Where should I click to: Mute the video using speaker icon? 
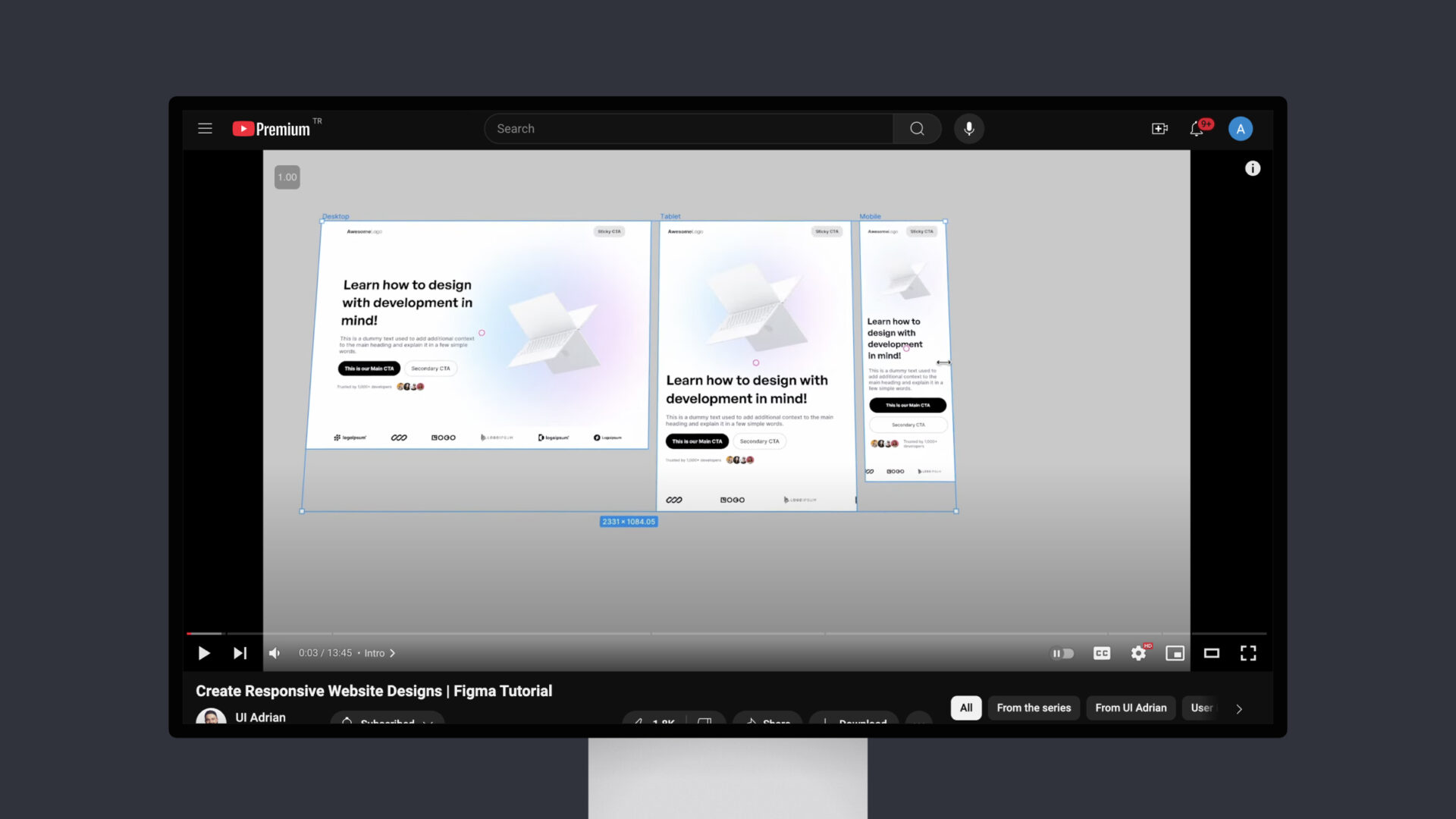pos(275,653)
